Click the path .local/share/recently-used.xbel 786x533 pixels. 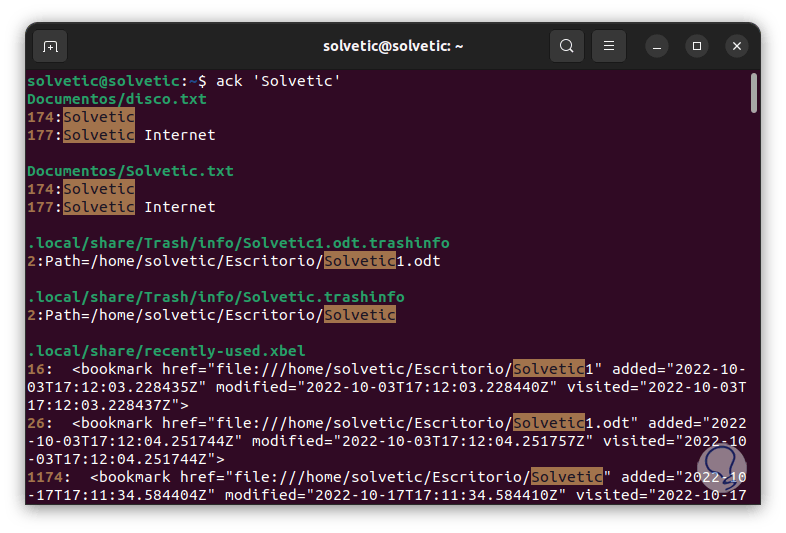(166, 351)
